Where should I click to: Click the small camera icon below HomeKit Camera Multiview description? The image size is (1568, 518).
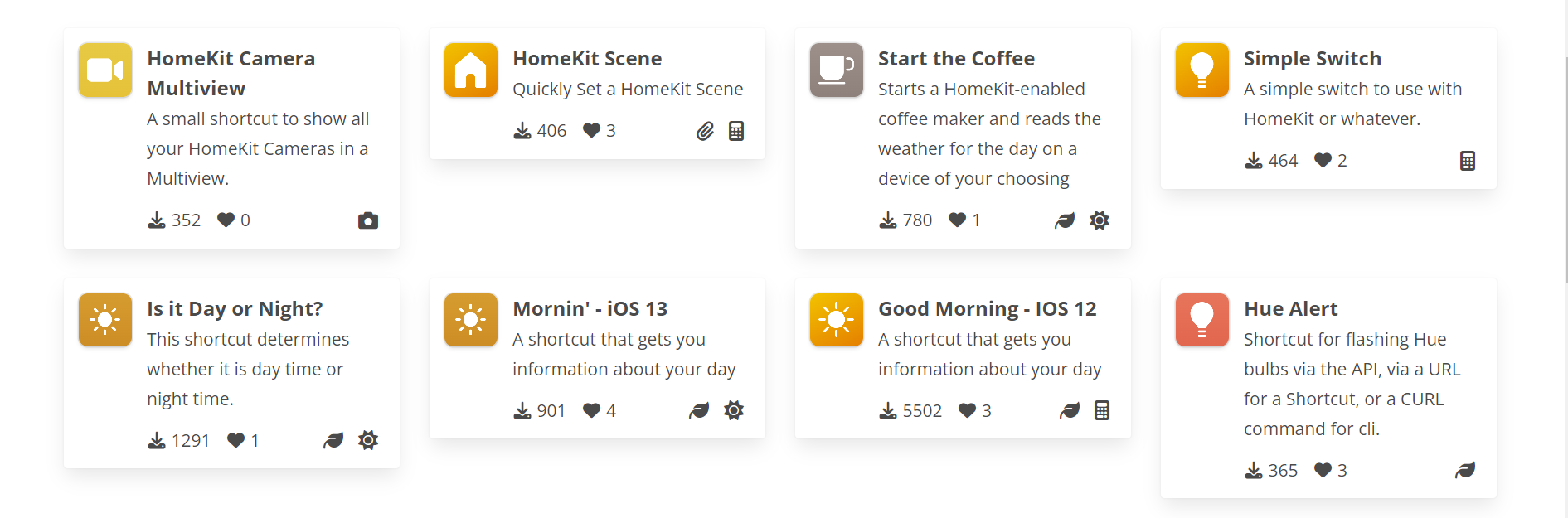(x=367, y=220)
